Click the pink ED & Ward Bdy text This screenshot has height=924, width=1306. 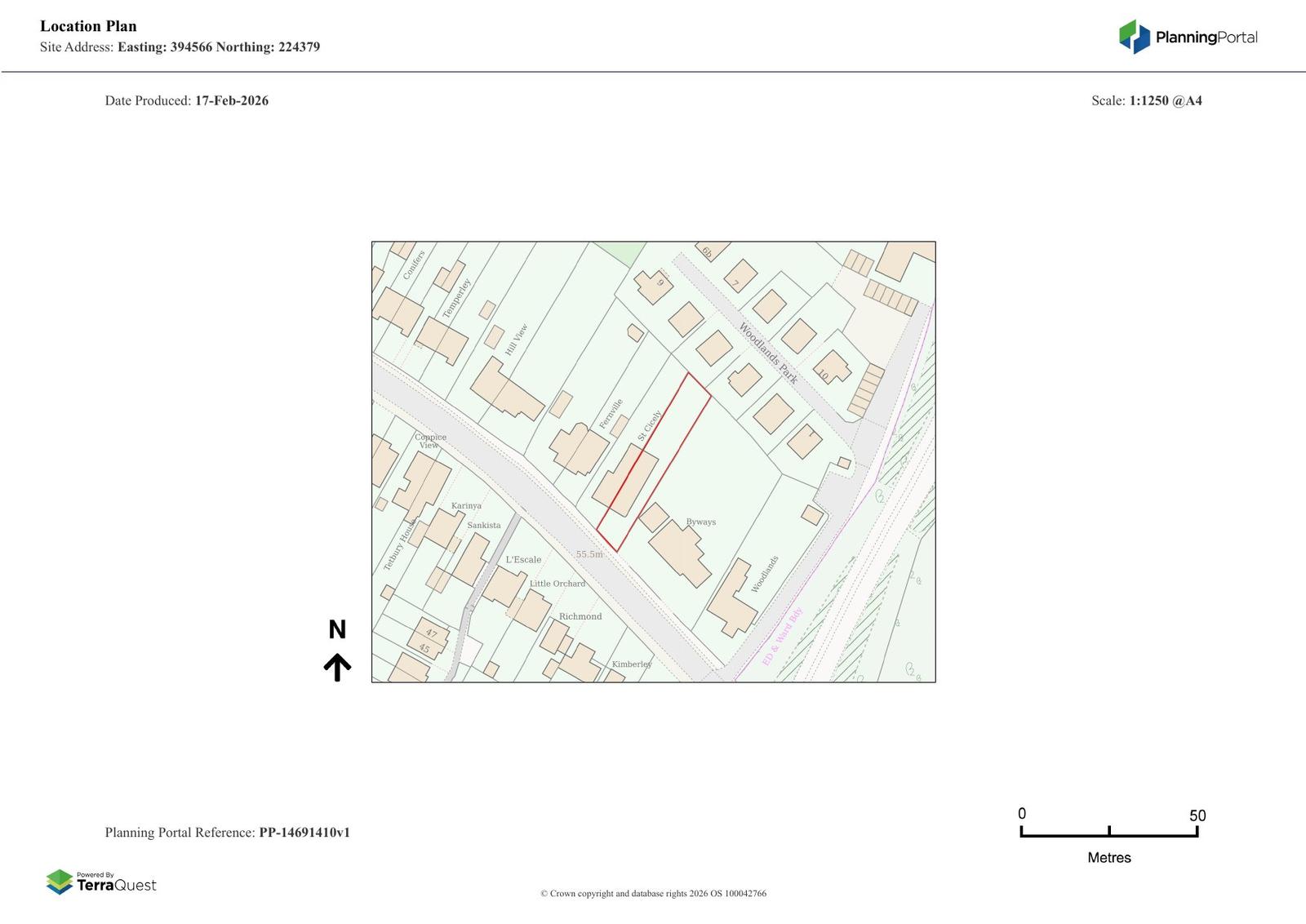(782, 637)
